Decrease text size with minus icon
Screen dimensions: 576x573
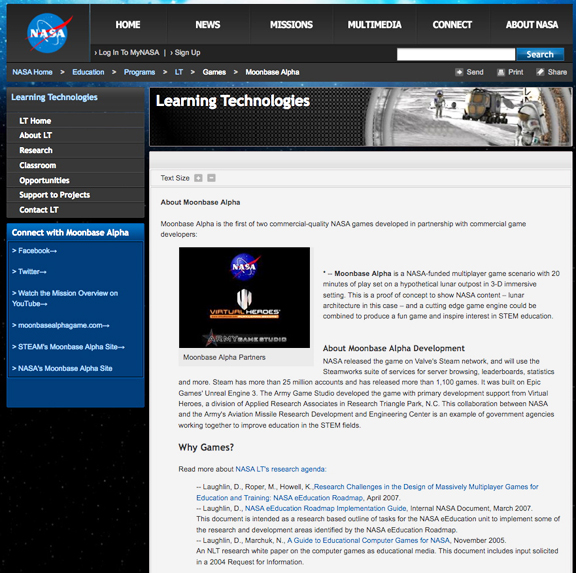click(211, 178)
